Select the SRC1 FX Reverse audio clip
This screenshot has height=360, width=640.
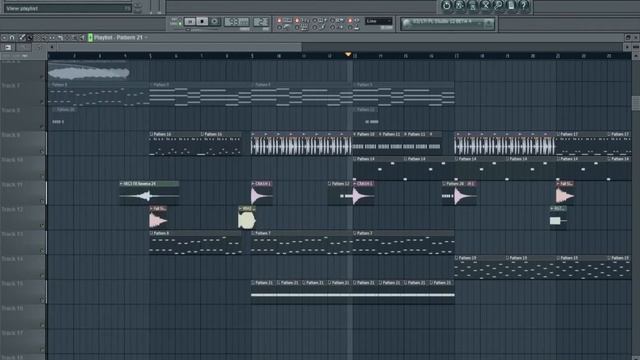[x=149, y=193]
